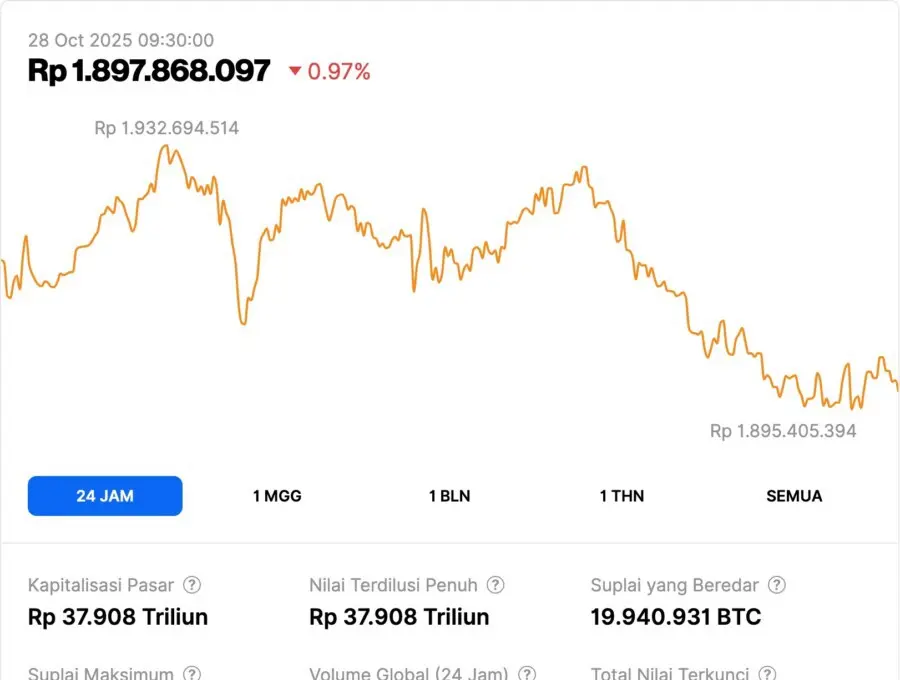Click the Volume Global (24 Jam) info icon
900x680 pixels.
527,674
